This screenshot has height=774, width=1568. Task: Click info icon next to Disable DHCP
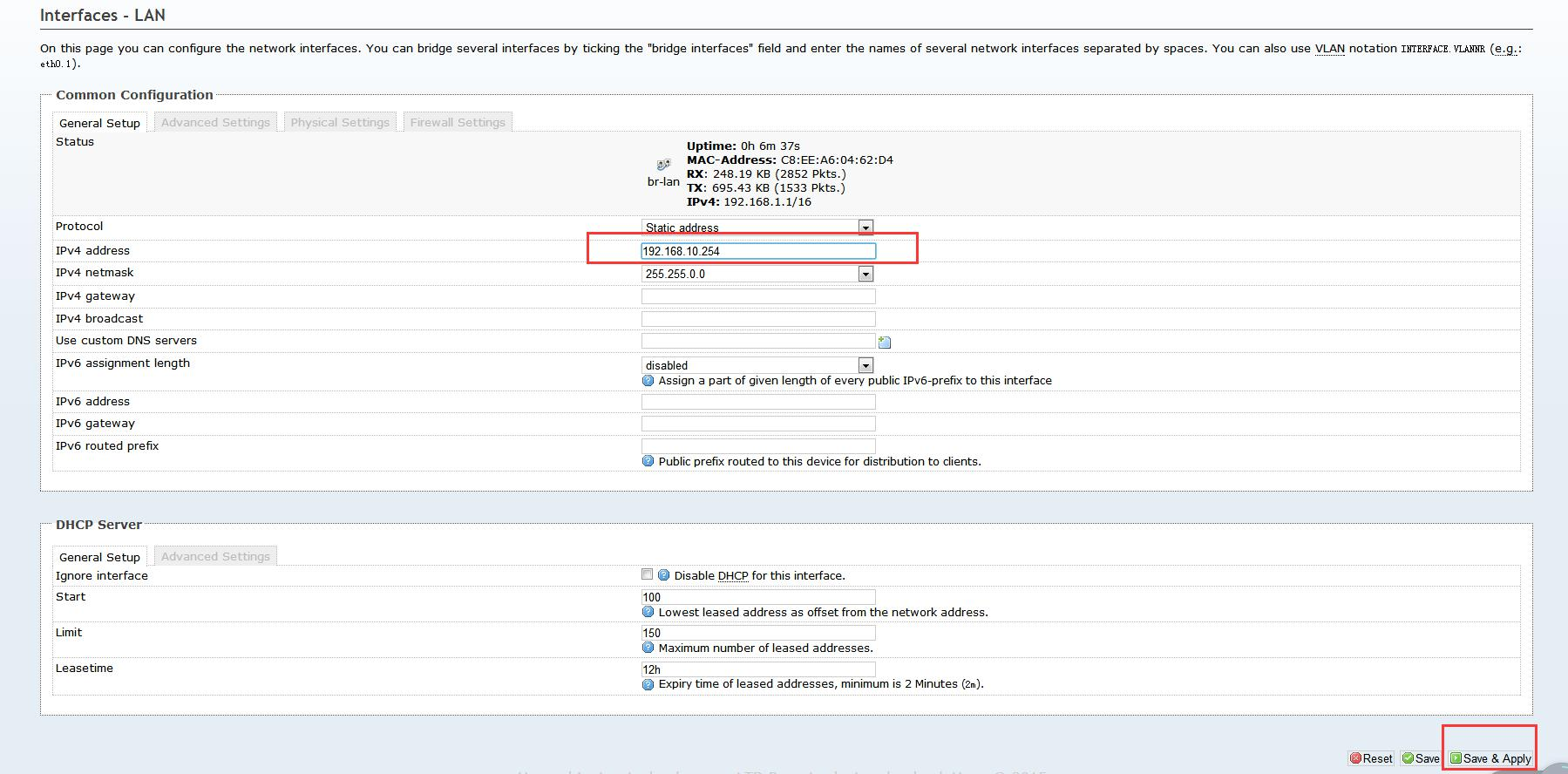pos(663,575)
